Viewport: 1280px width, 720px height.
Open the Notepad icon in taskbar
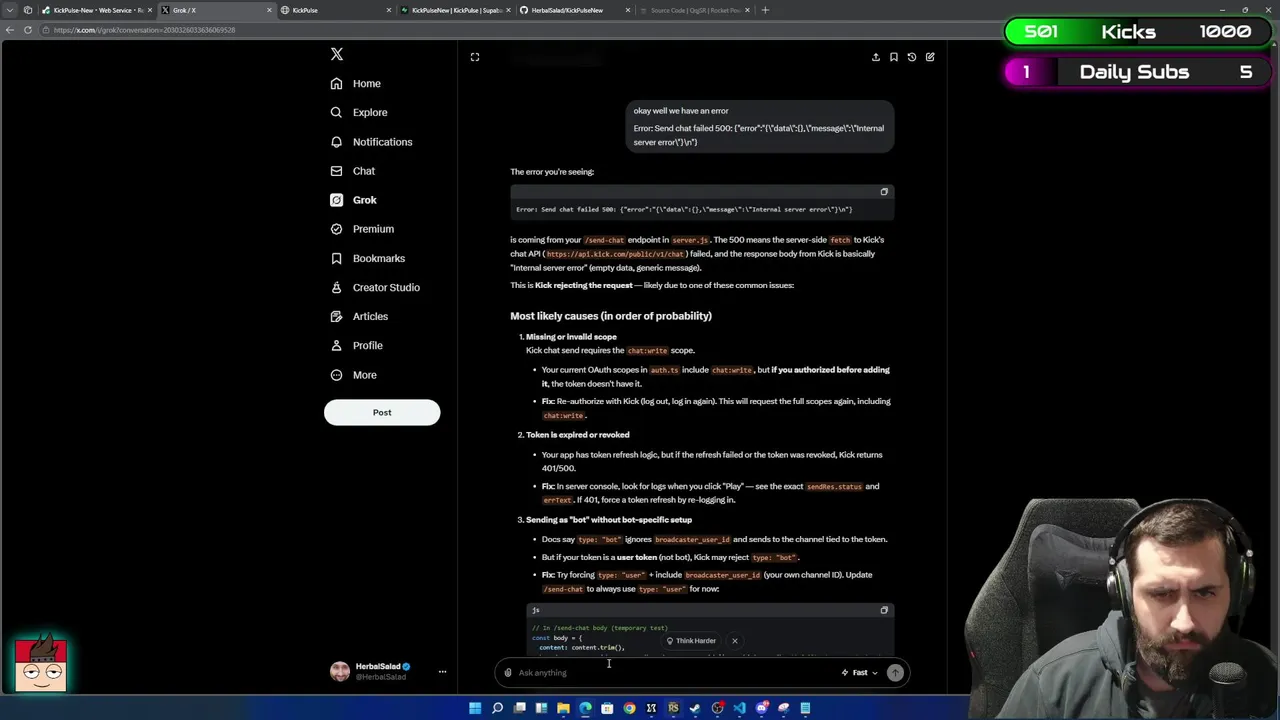click(x=805, y=708)
